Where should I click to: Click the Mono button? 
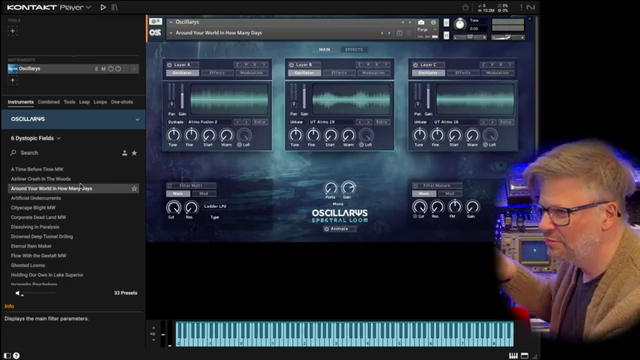coord(338,204)
